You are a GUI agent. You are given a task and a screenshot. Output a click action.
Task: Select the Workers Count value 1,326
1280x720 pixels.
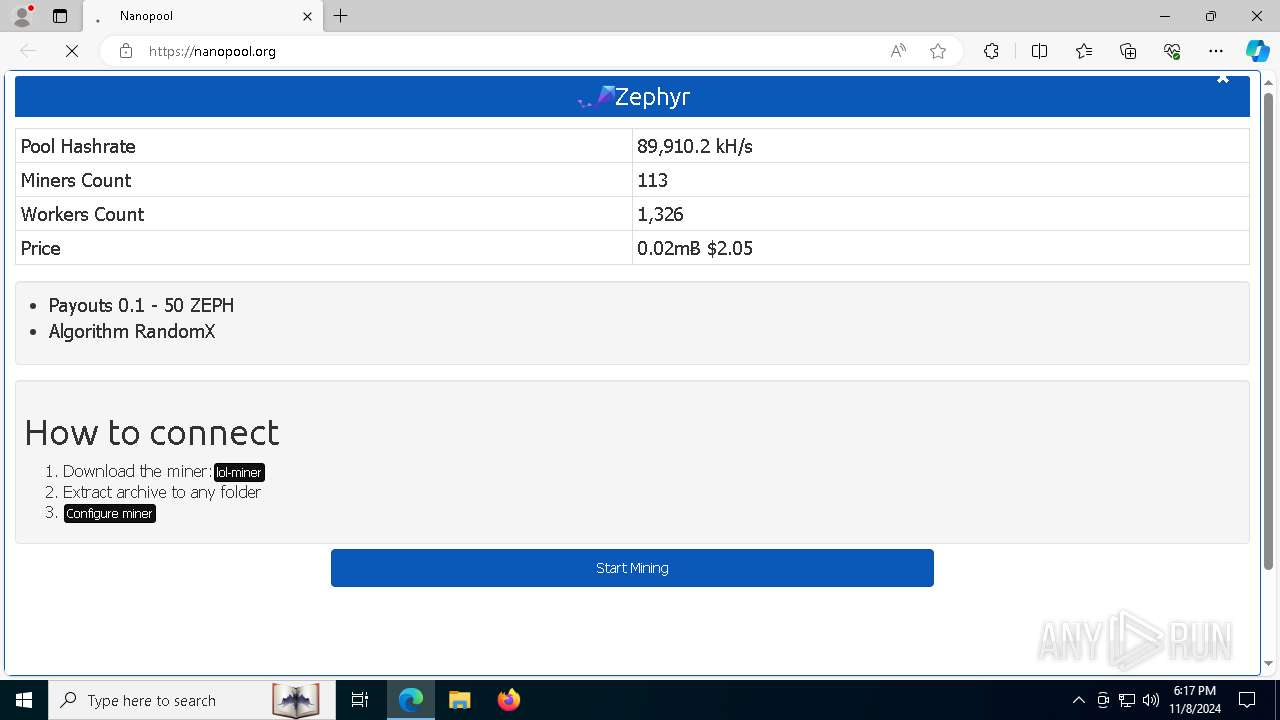coord(660,214)
